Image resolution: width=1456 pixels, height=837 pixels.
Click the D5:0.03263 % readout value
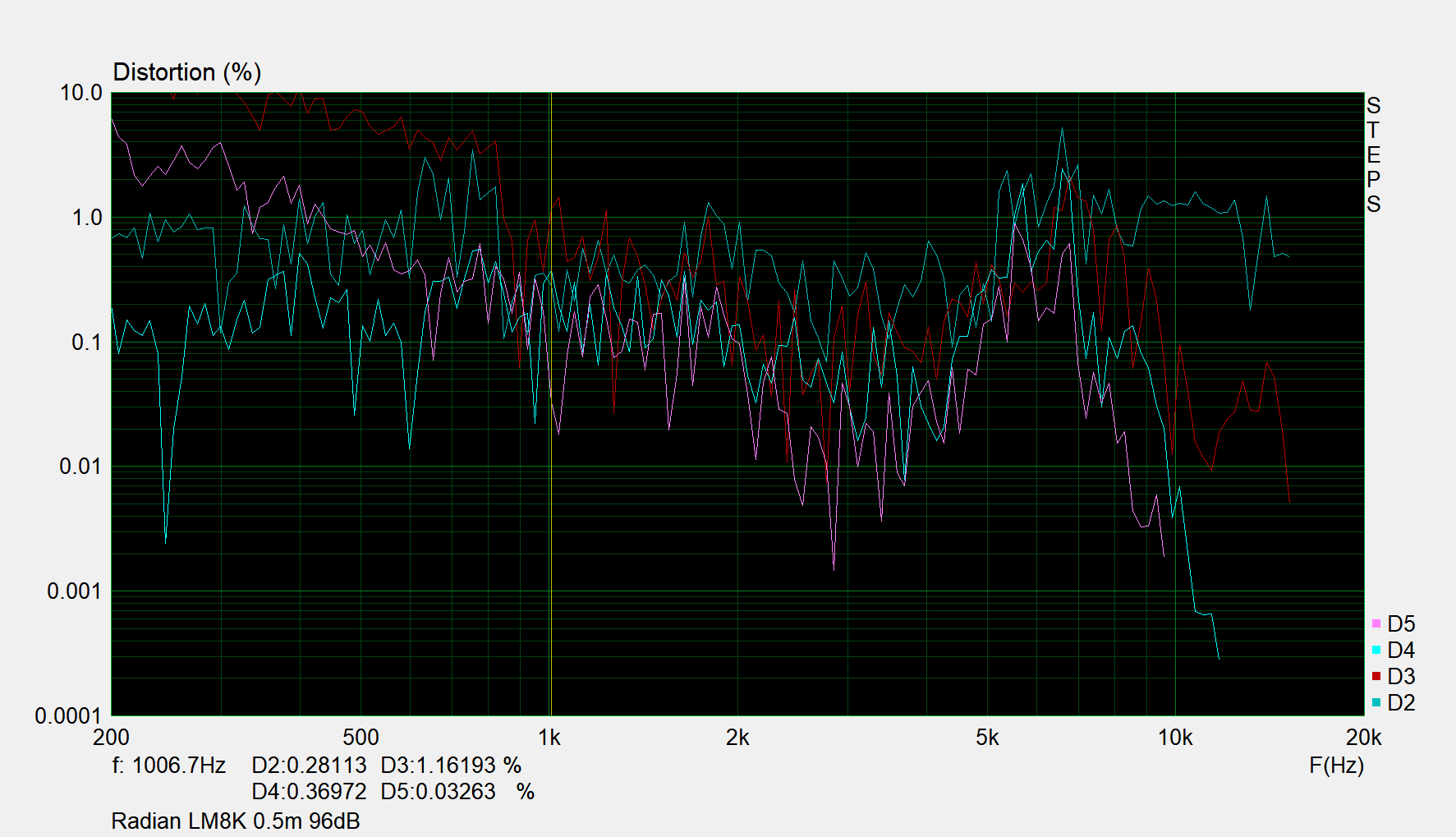pos(457,792)
